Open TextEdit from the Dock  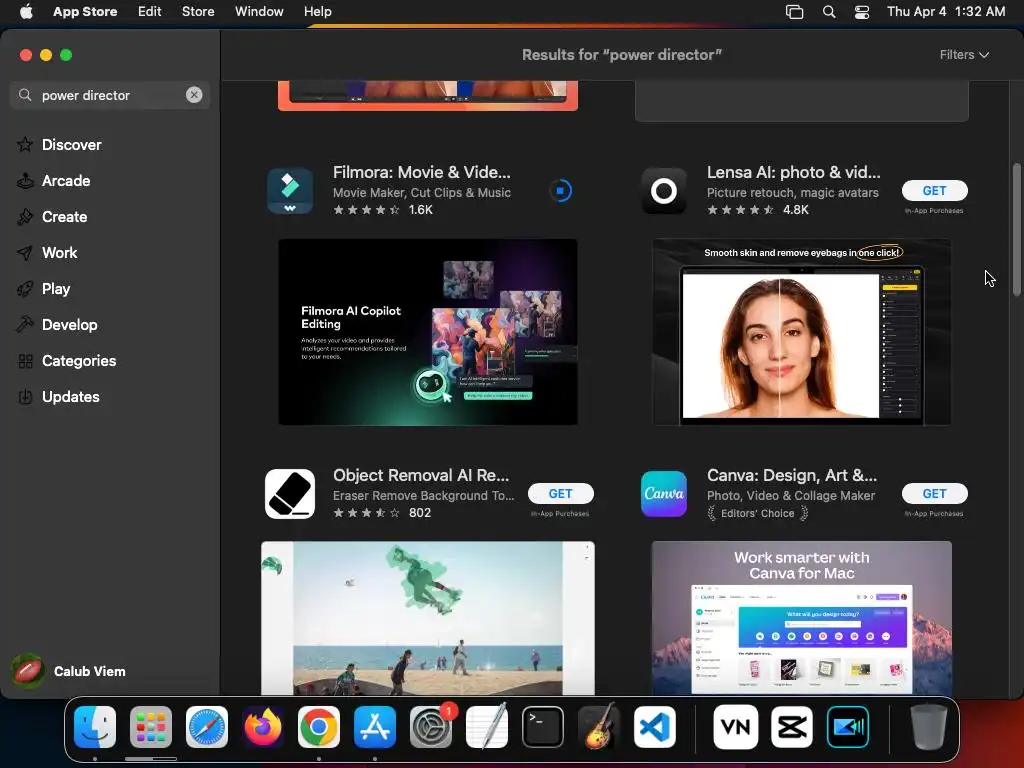pyautogui.click(x=487, y=727)
